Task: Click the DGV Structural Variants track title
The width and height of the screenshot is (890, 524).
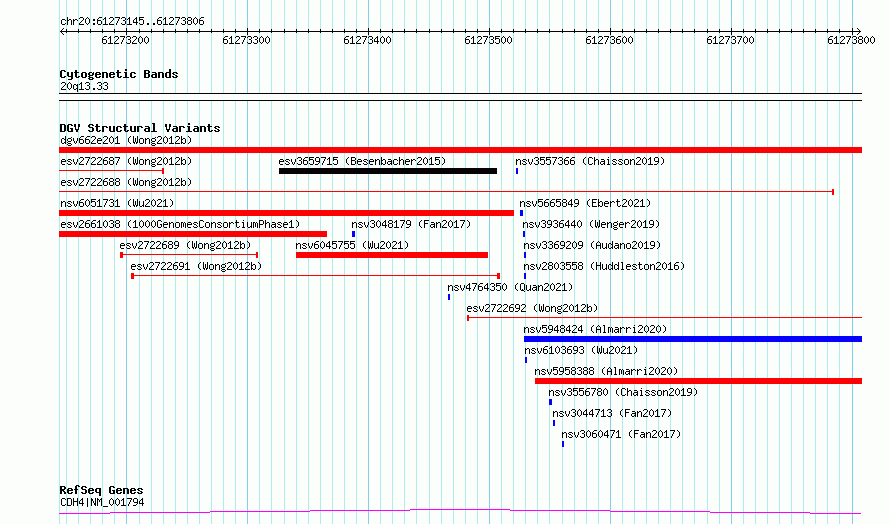Action: tap(140, 128)
